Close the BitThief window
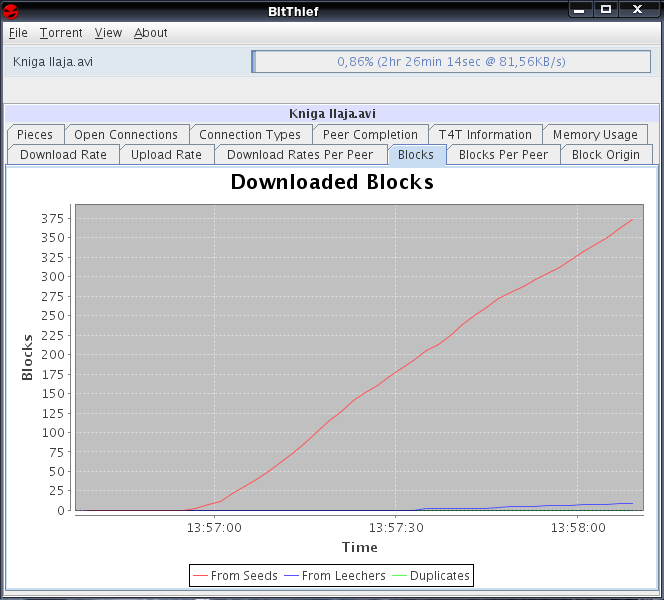Viewport: 664px width, 600px height. 638,10
